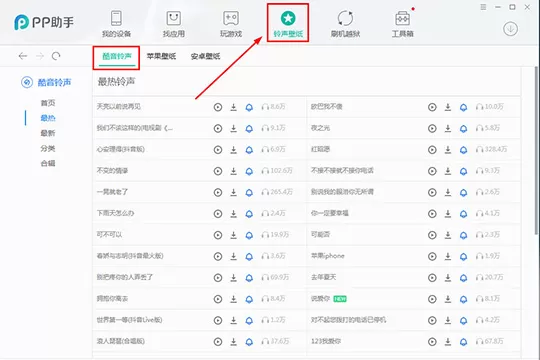Switch to the 苹果壁纸 tab

pyautogui.click(x=161, y=56)
